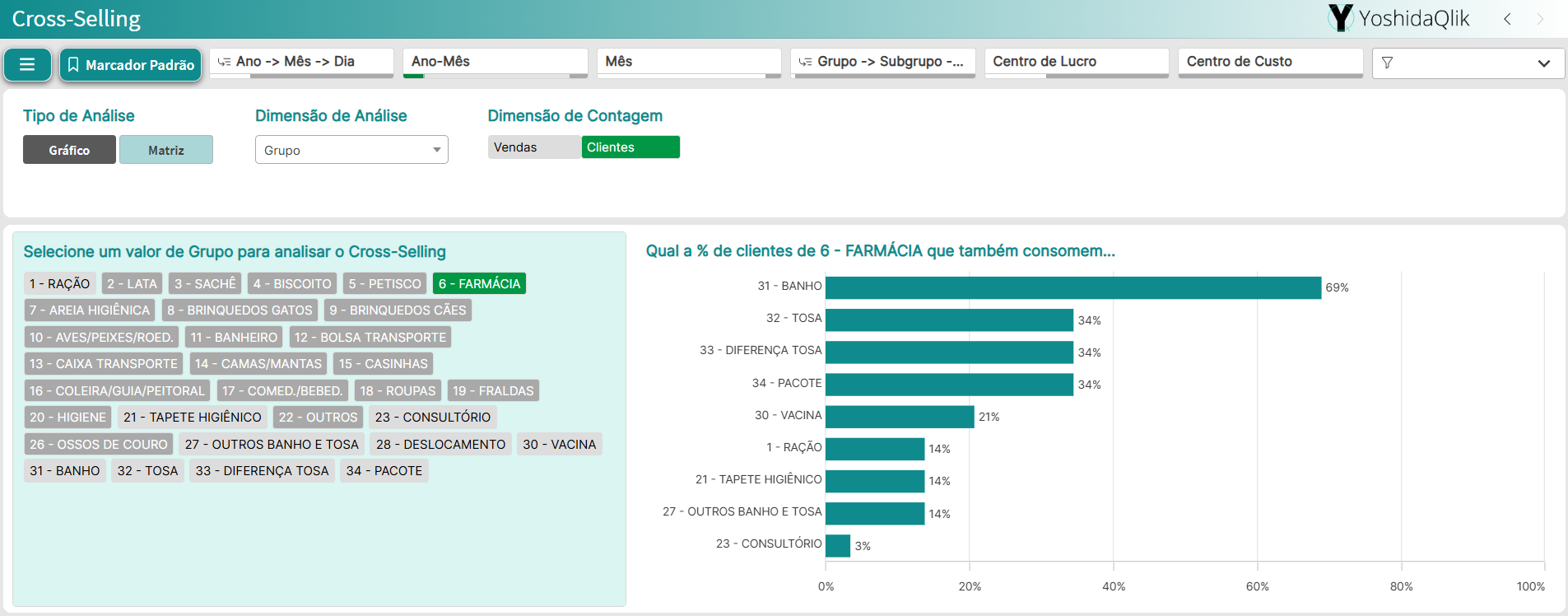Select 28 - DESLOCAMENTO

coord(441,444)
